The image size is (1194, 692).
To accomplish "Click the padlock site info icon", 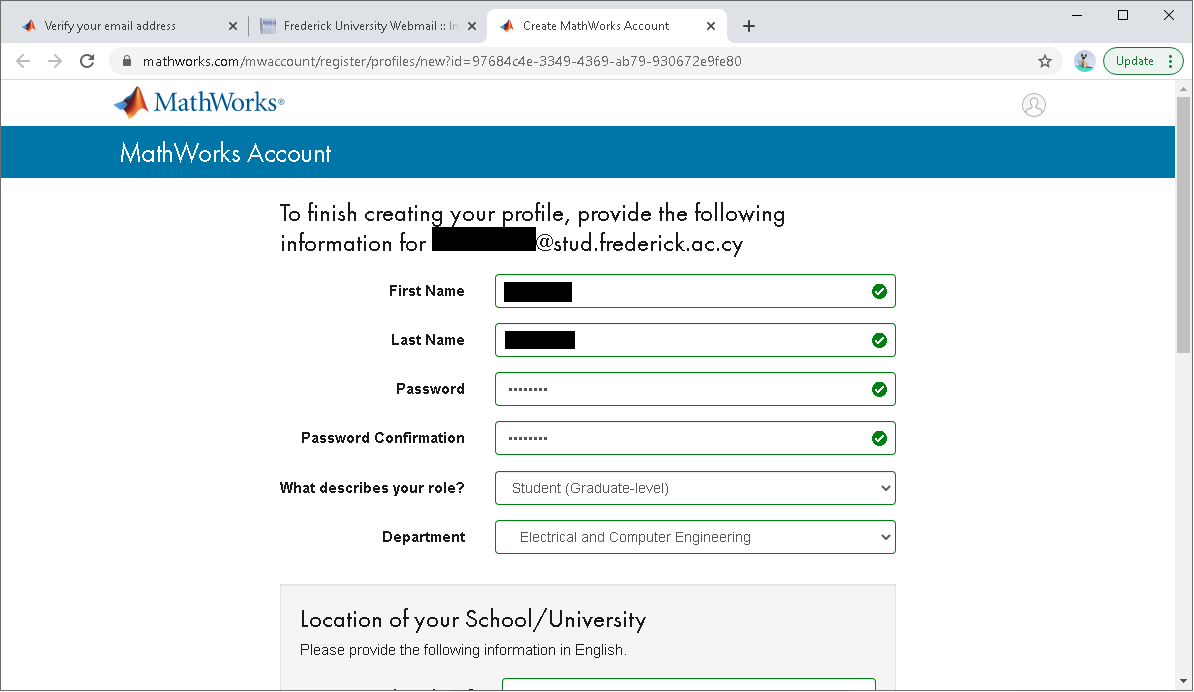I will click(x=126, y=61).
